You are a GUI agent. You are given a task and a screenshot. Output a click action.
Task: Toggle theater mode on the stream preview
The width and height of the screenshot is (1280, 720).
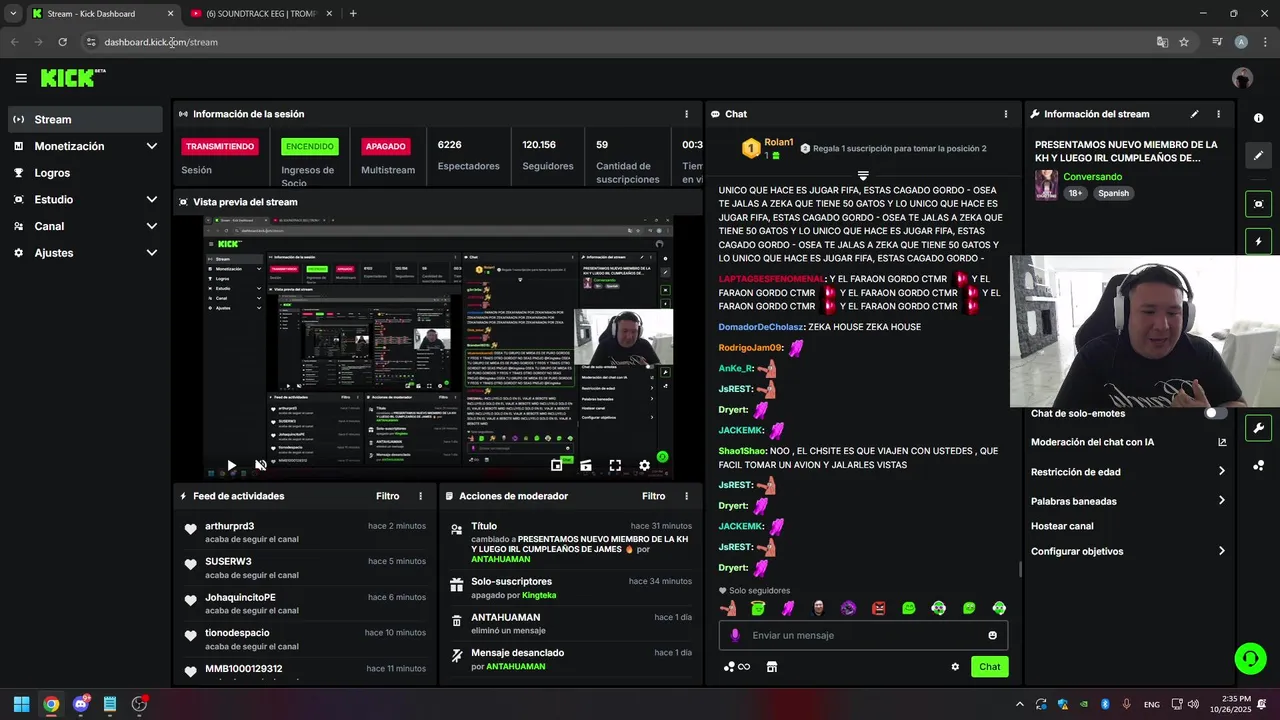click(586, 466)
